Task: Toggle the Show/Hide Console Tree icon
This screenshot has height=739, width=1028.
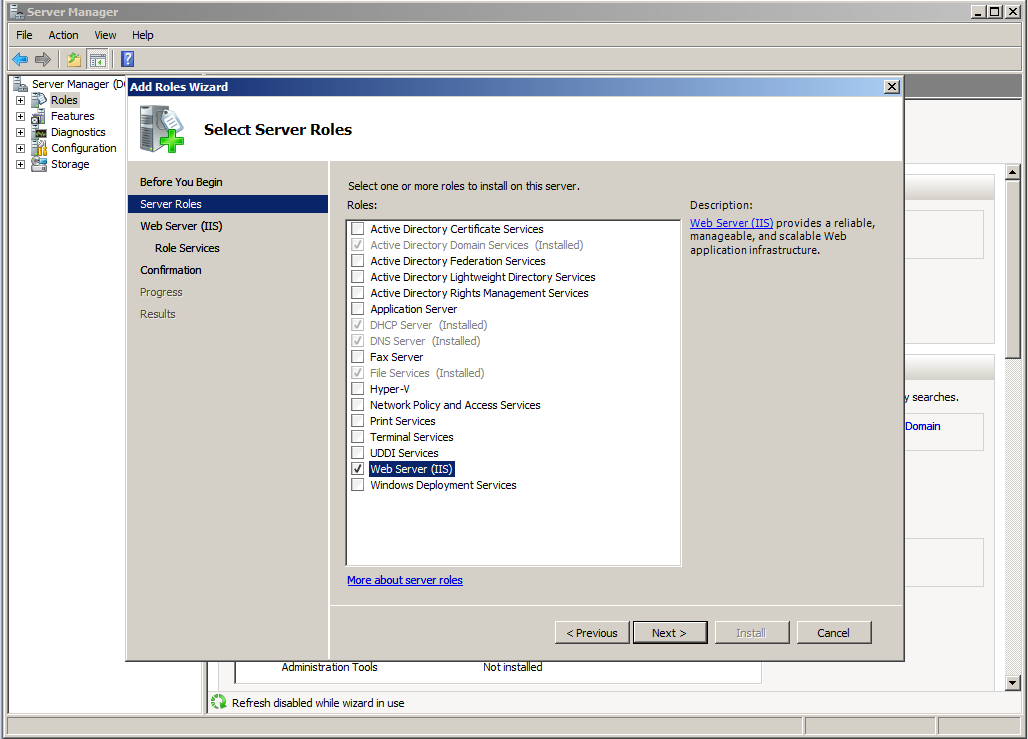Action: [98, 60]
